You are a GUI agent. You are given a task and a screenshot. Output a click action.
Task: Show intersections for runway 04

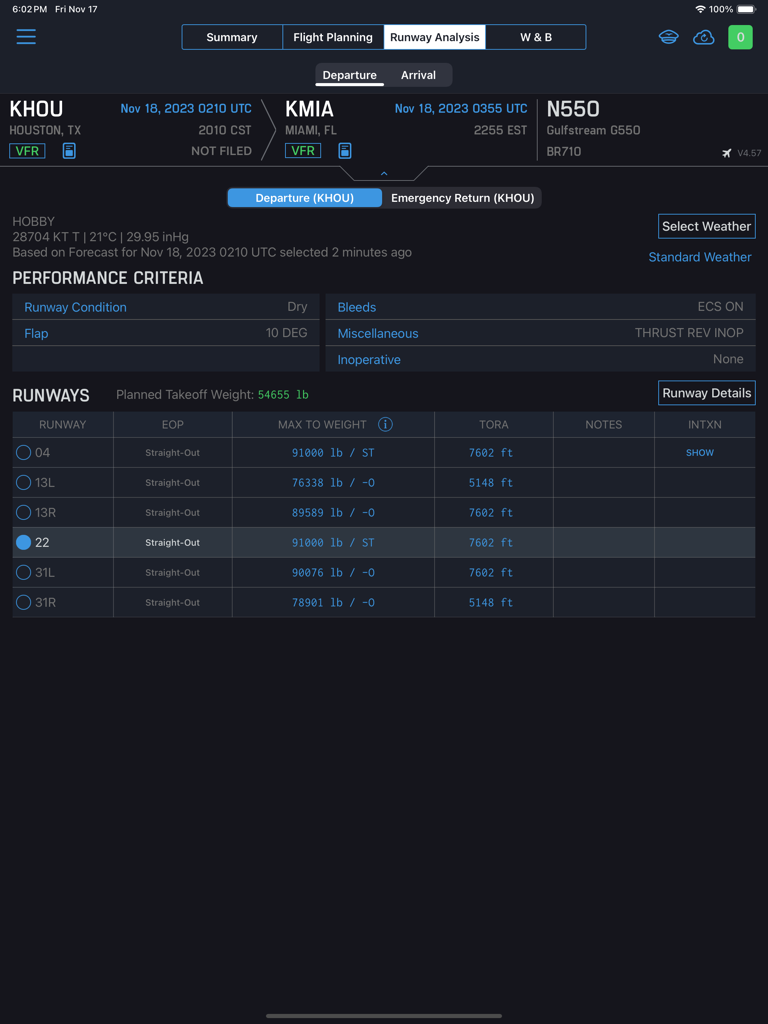tap(700, 453)
